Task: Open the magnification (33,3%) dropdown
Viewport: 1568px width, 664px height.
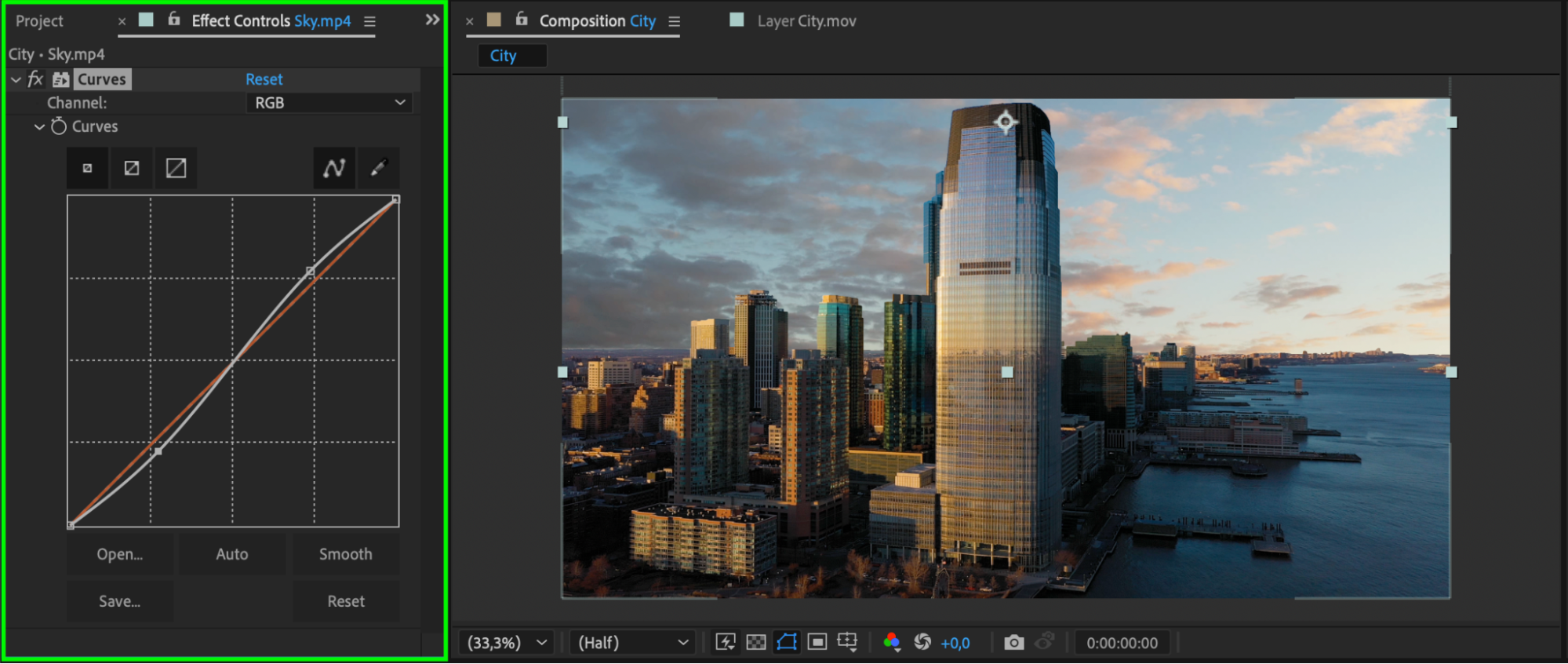Action: (x=507, y=643)
